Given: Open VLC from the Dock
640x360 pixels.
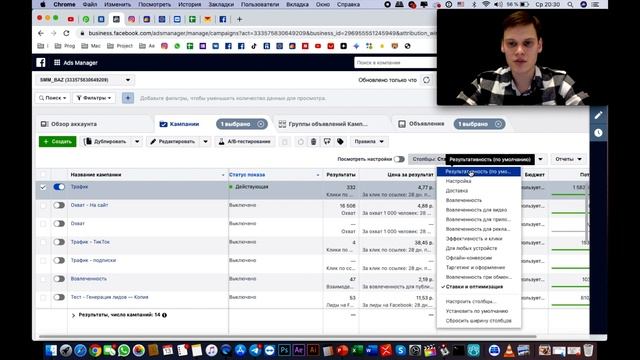Looking at the screenshot, I should tap(509, 350).
